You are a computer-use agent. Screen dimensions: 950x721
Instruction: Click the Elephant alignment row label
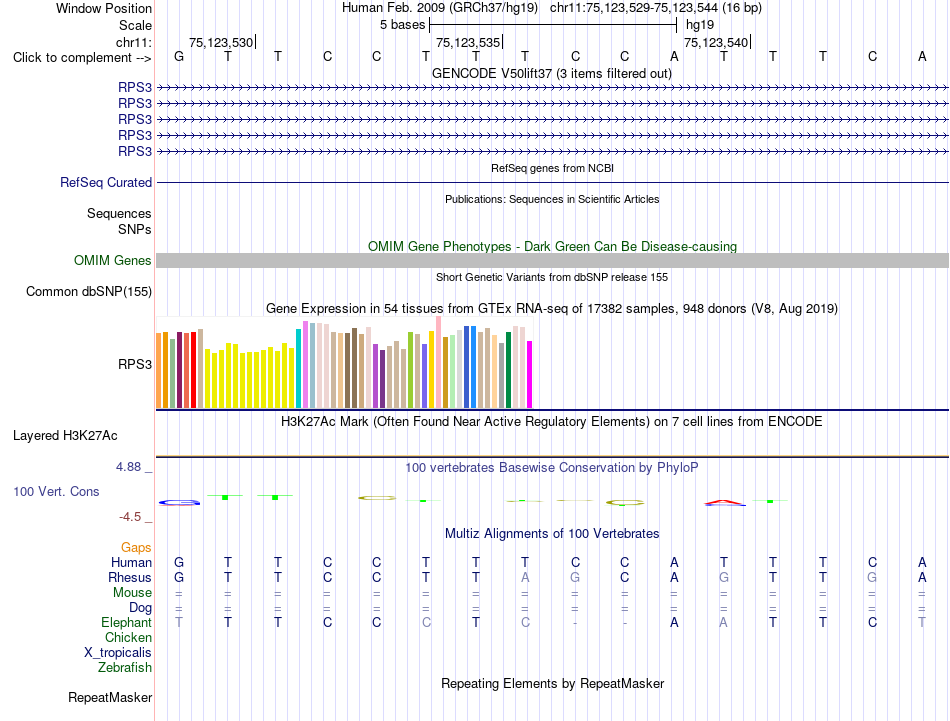click(x=127, y=622)
